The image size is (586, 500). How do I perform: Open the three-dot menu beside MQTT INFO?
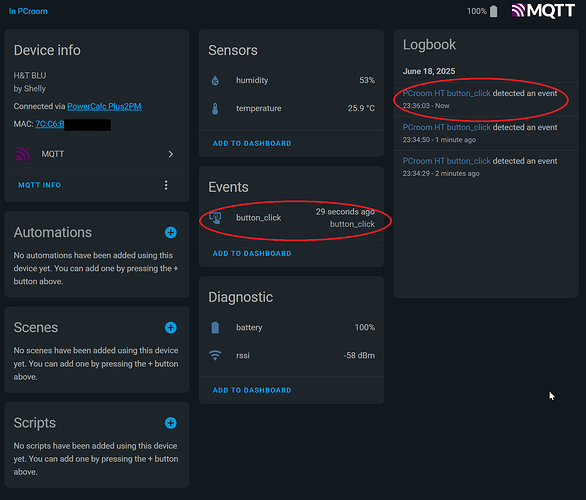click(166, 185)
